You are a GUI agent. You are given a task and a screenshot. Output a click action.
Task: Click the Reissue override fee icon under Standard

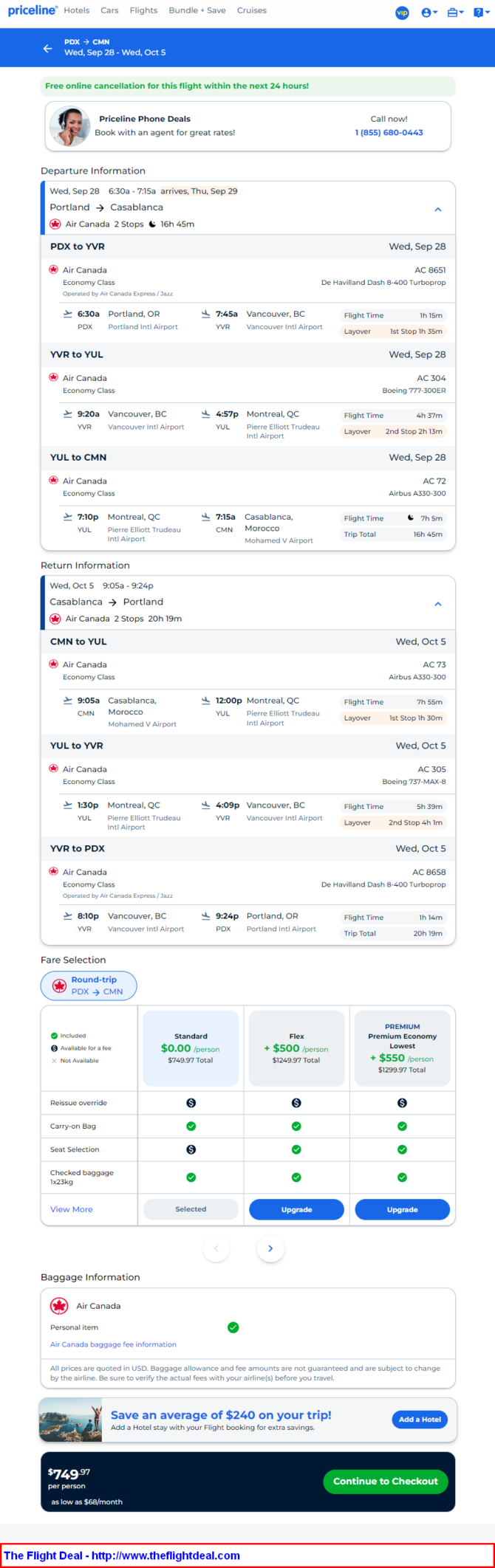pos(191,1103)
